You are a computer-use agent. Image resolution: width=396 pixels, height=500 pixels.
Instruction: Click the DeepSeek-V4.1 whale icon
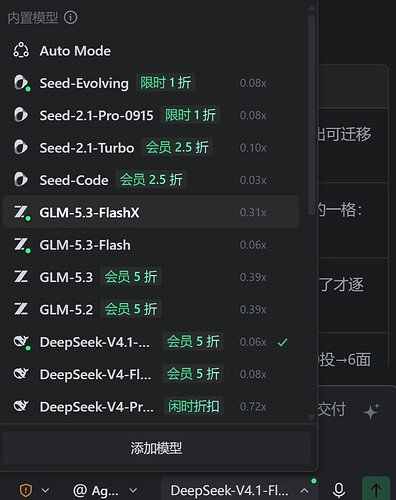point(22,342)
